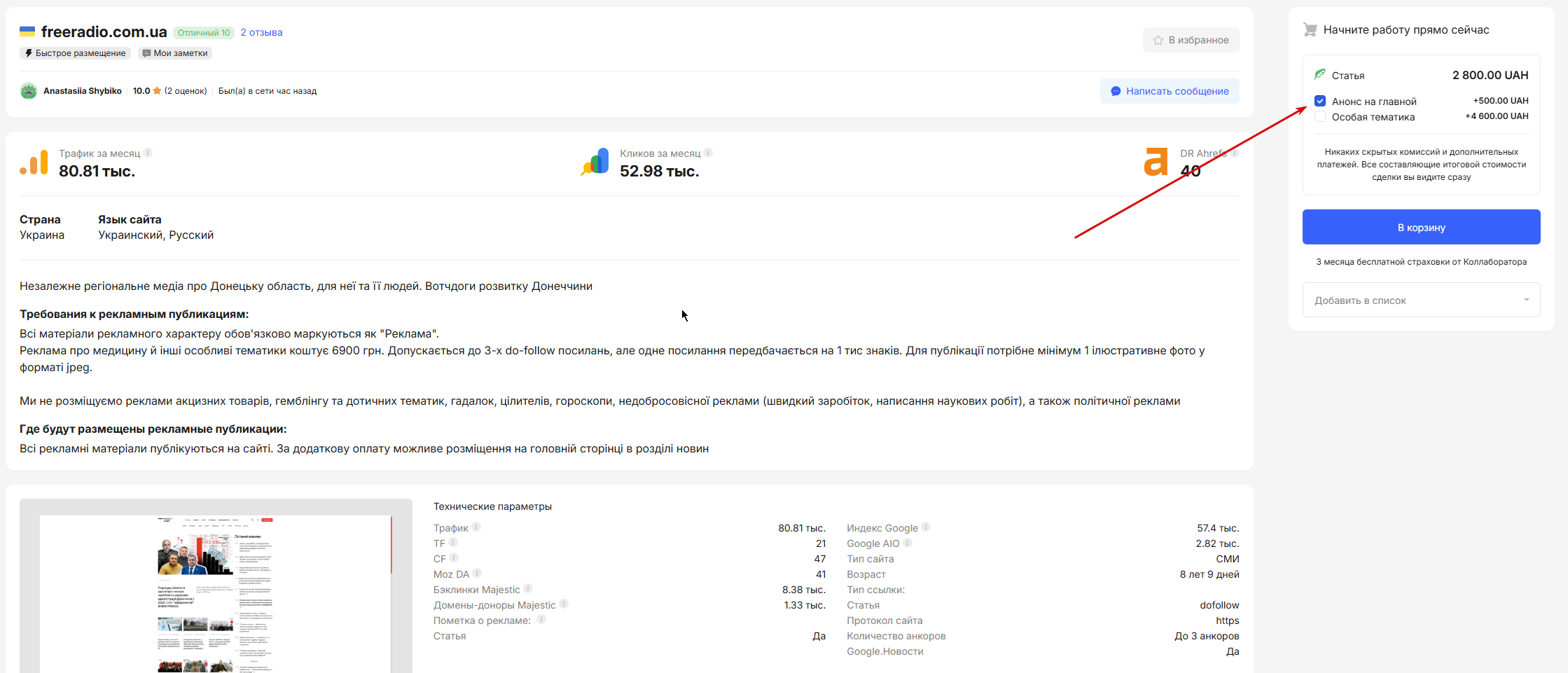The height and width of the screenshot is (673, 1568).
Task: Click the info icon next to CF
Action: click(454, 557)
